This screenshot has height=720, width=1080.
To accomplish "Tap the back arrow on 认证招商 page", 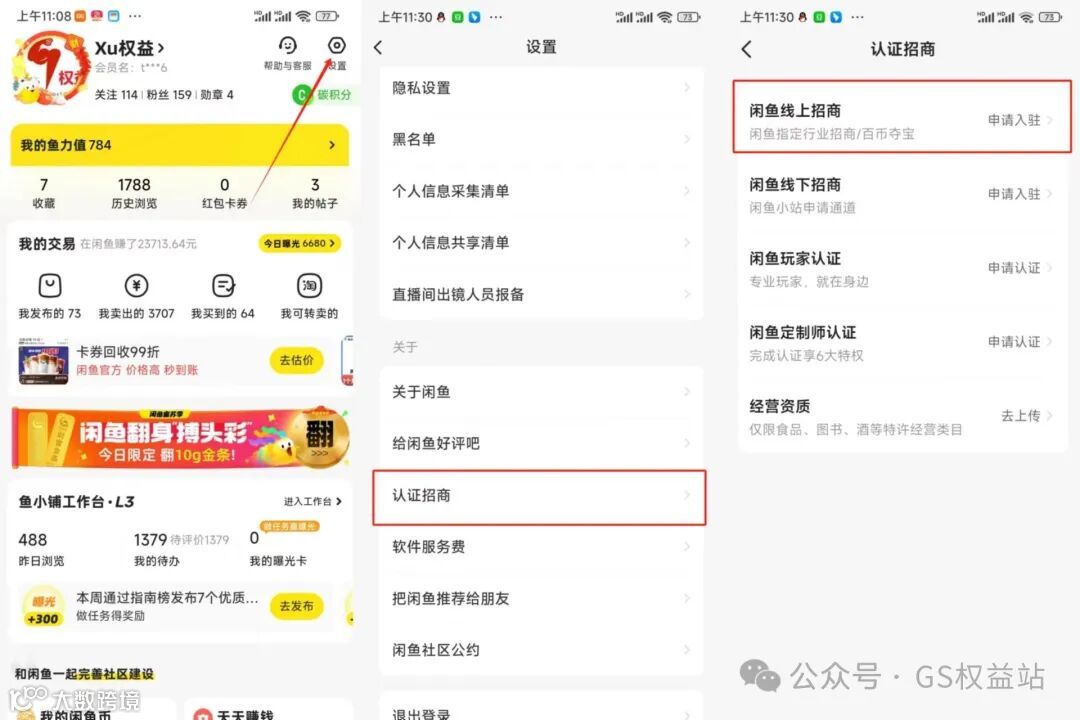I will [747, 49].
